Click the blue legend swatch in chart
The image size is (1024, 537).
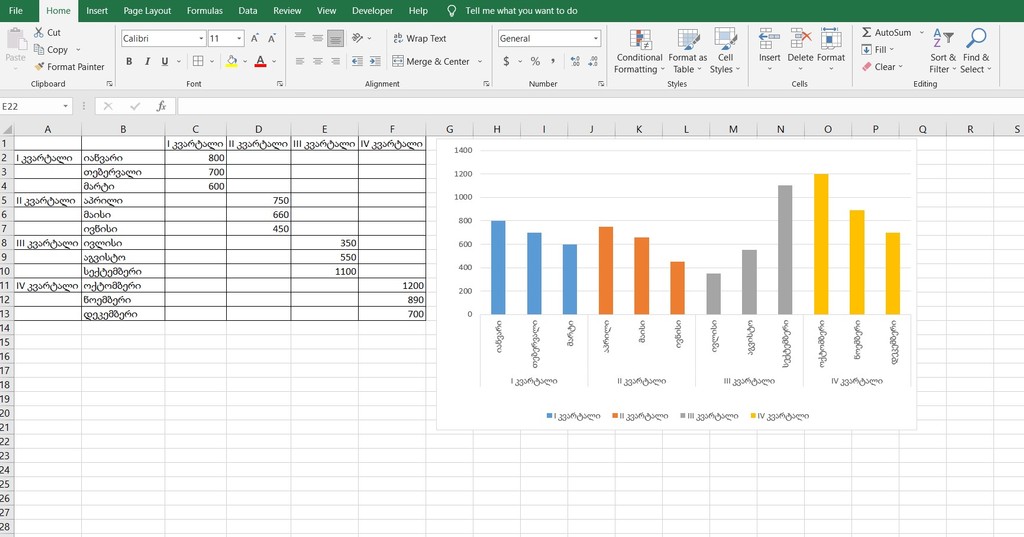point(549,415)
